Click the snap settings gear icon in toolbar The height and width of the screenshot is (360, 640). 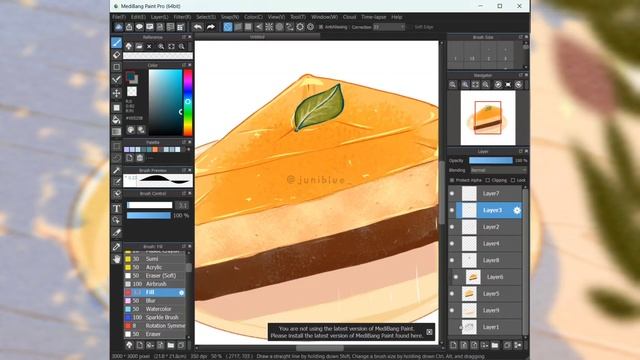coord(311,27)
